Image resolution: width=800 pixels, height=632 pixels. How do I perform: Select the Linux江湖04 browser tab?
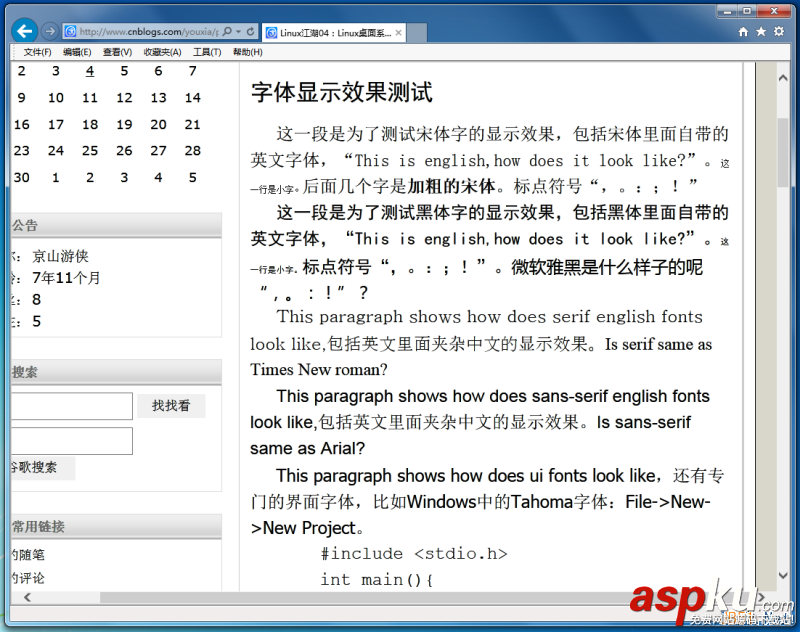tap(334, 33)
